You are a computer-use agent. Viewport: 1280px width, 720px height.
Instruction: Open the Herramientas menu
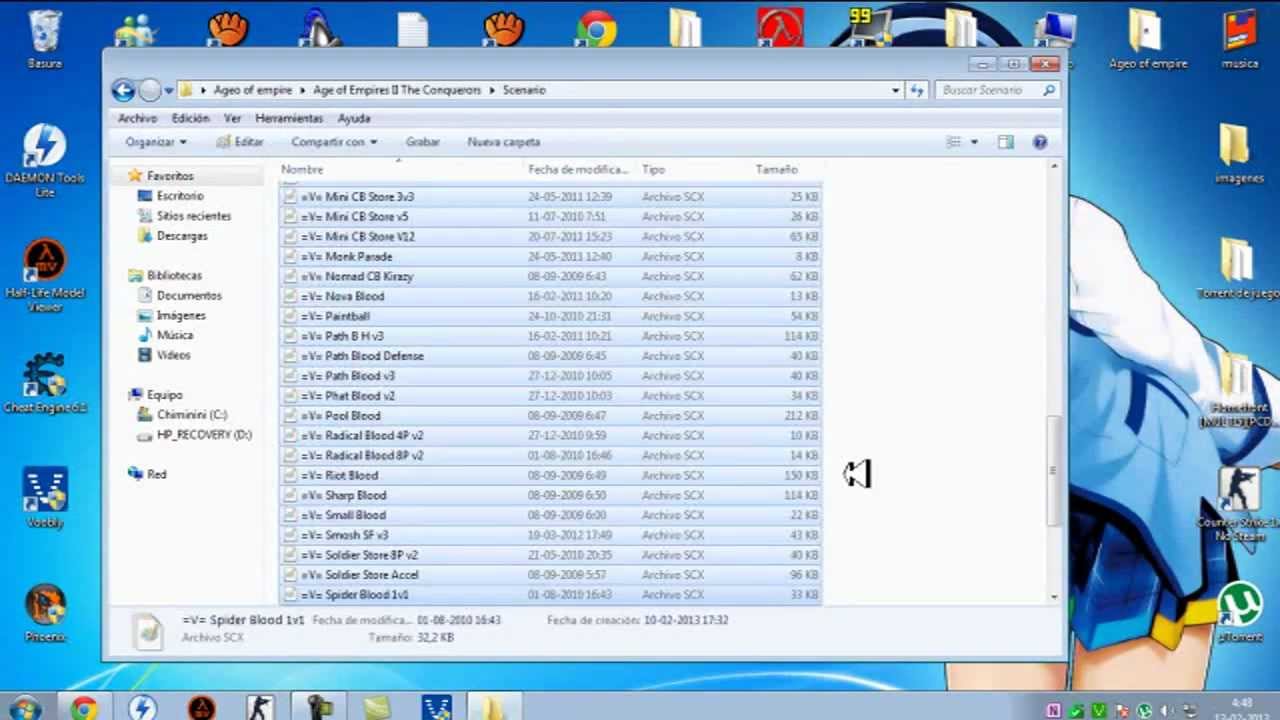click(288, 118)
